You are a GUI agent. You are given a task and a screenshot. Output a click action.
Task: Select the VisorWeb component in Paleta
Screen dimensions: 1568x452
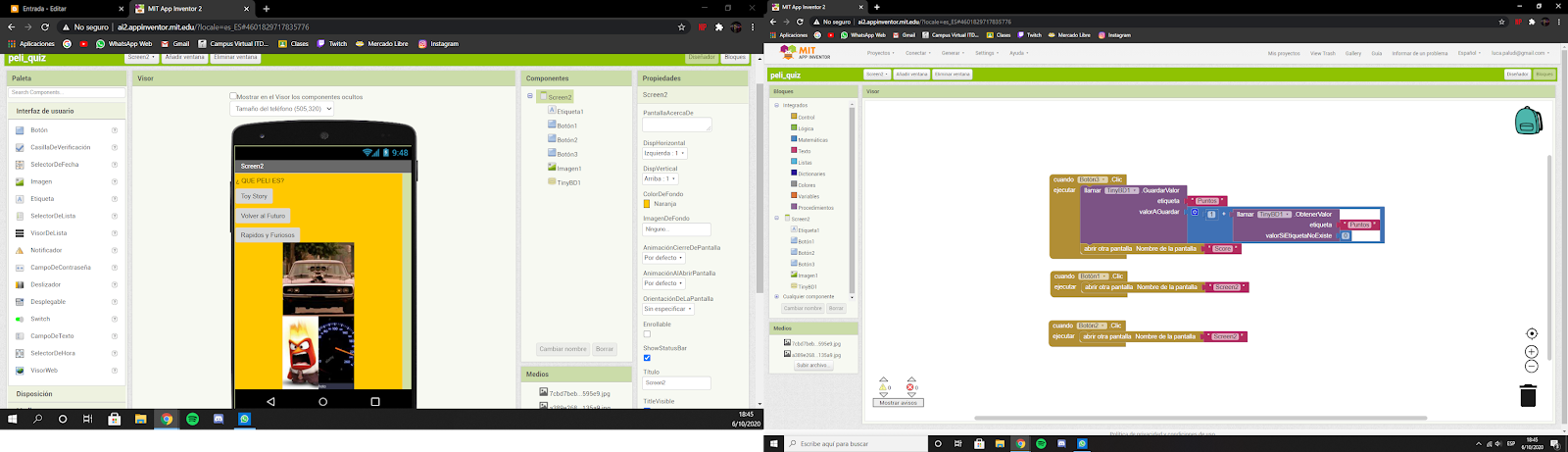tap(44, 371)
